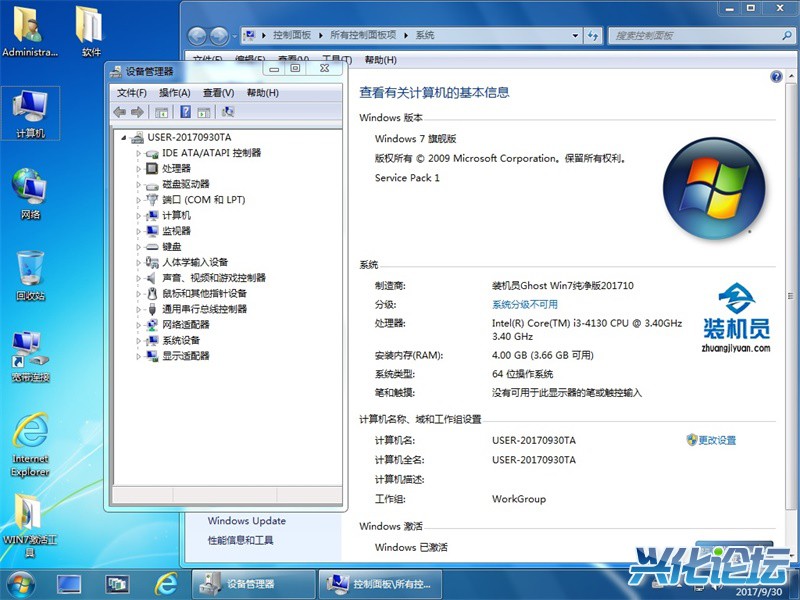Switch to 控制面板 taskbar button
This screenshot has width=800, height=600.
pos(380,585)
